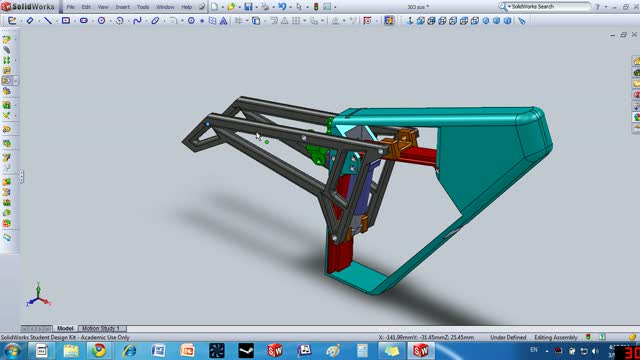The width and height of the screenshot is (640, 360).
Task: Expand the Rectangle tool dropdown arrow
Action: [74, 21]
